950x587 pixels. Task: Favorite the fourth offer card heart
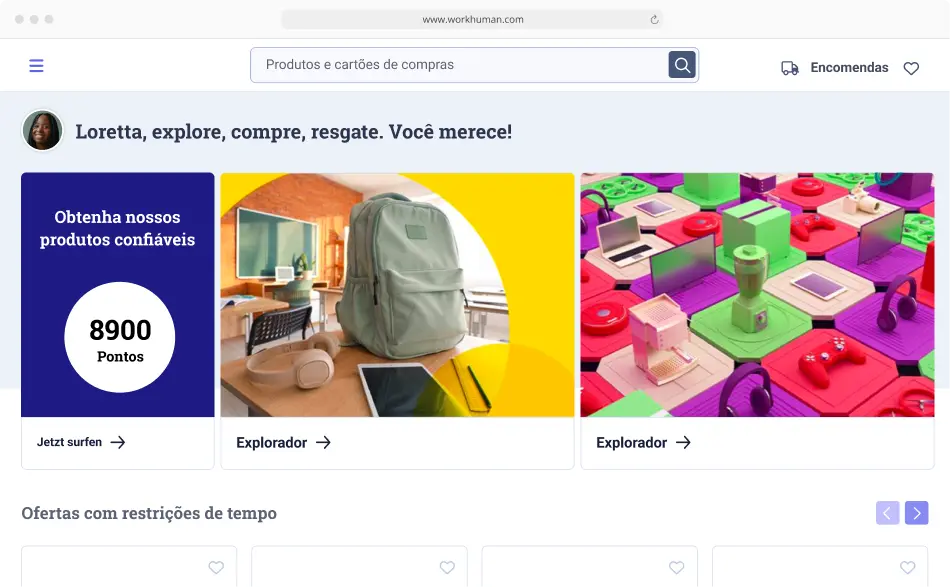click(x=908, y=568)
